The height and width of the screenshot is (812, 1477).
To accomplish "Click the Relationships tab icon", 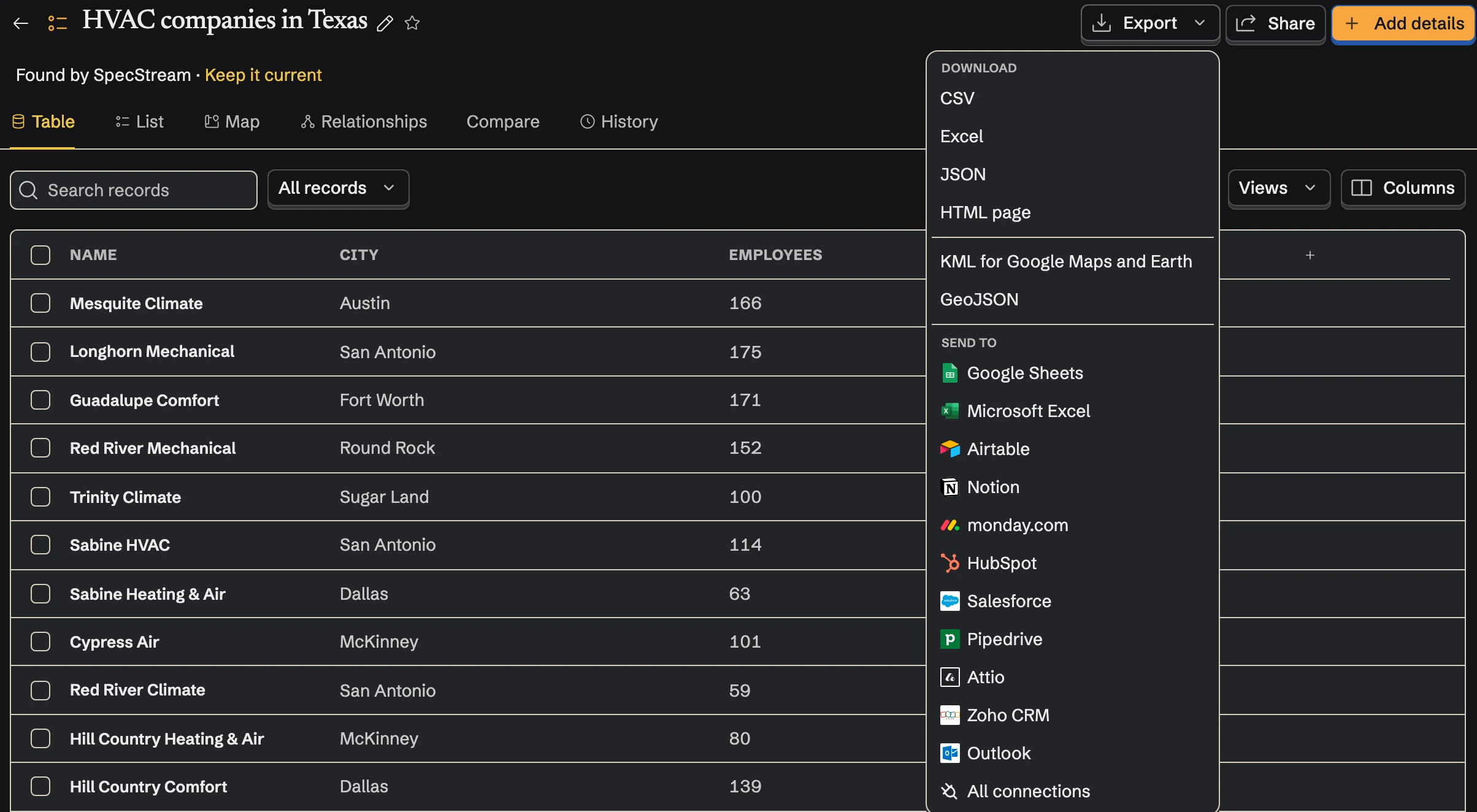I will [308, 121].
